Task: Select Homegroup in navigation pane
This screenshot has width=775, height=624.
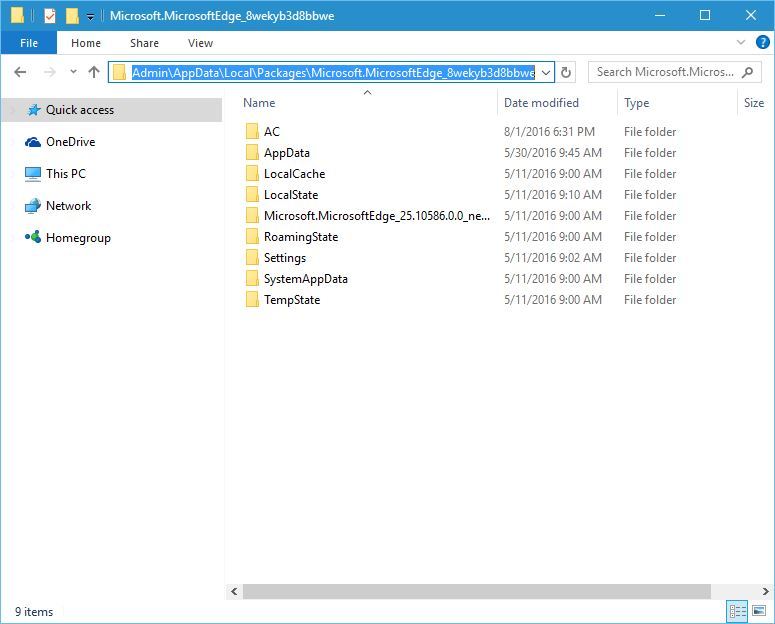Action: [78, 238]
